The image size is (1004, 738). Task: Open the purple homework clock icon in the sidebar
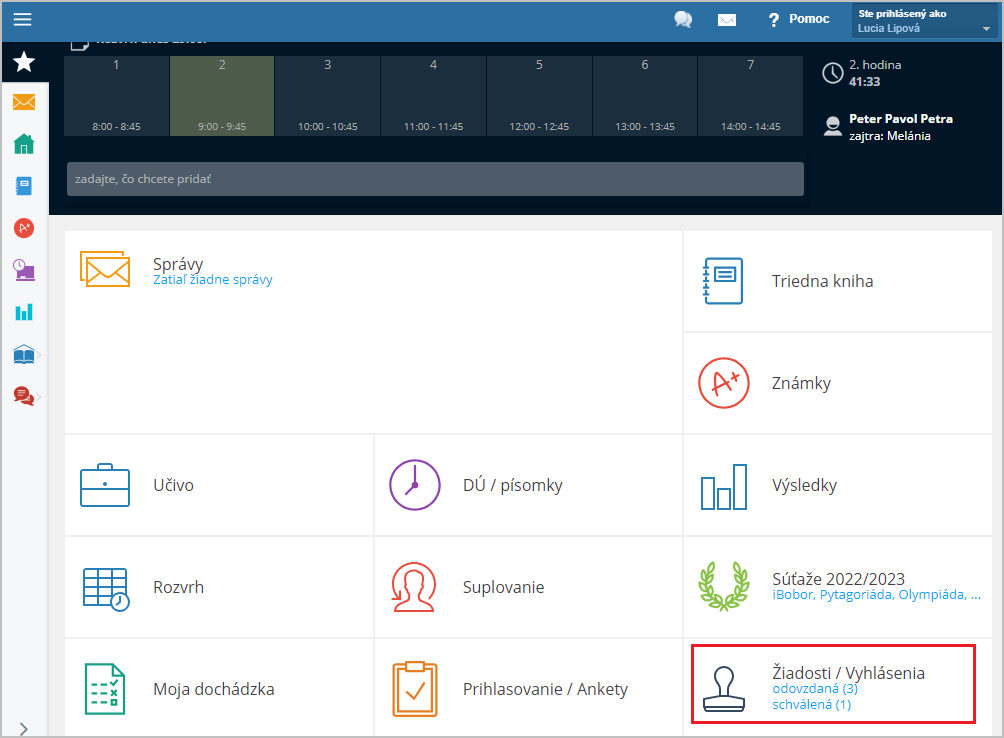[x=24, y=270]
